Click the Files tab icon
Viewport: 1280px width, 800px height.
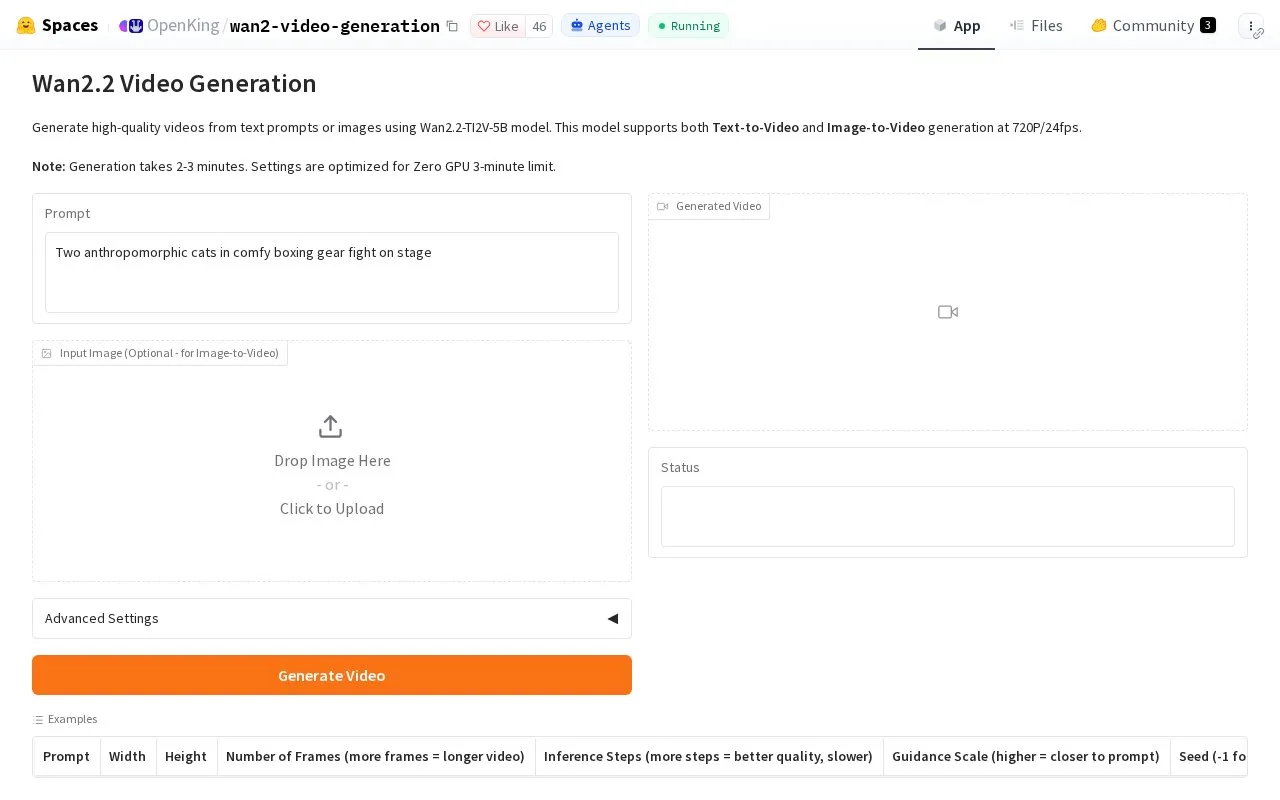1017,25
